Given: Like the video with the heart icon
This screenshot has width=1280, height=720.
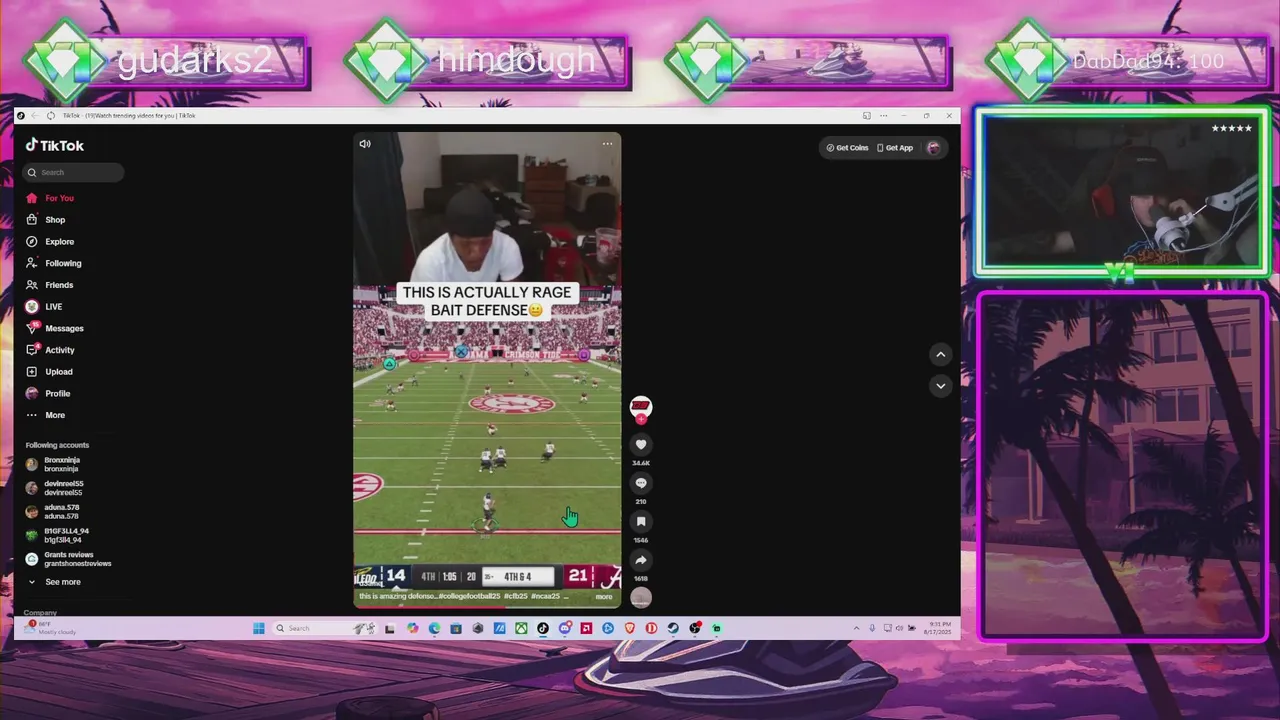Looking at the screenshot, I should (641, 445).
